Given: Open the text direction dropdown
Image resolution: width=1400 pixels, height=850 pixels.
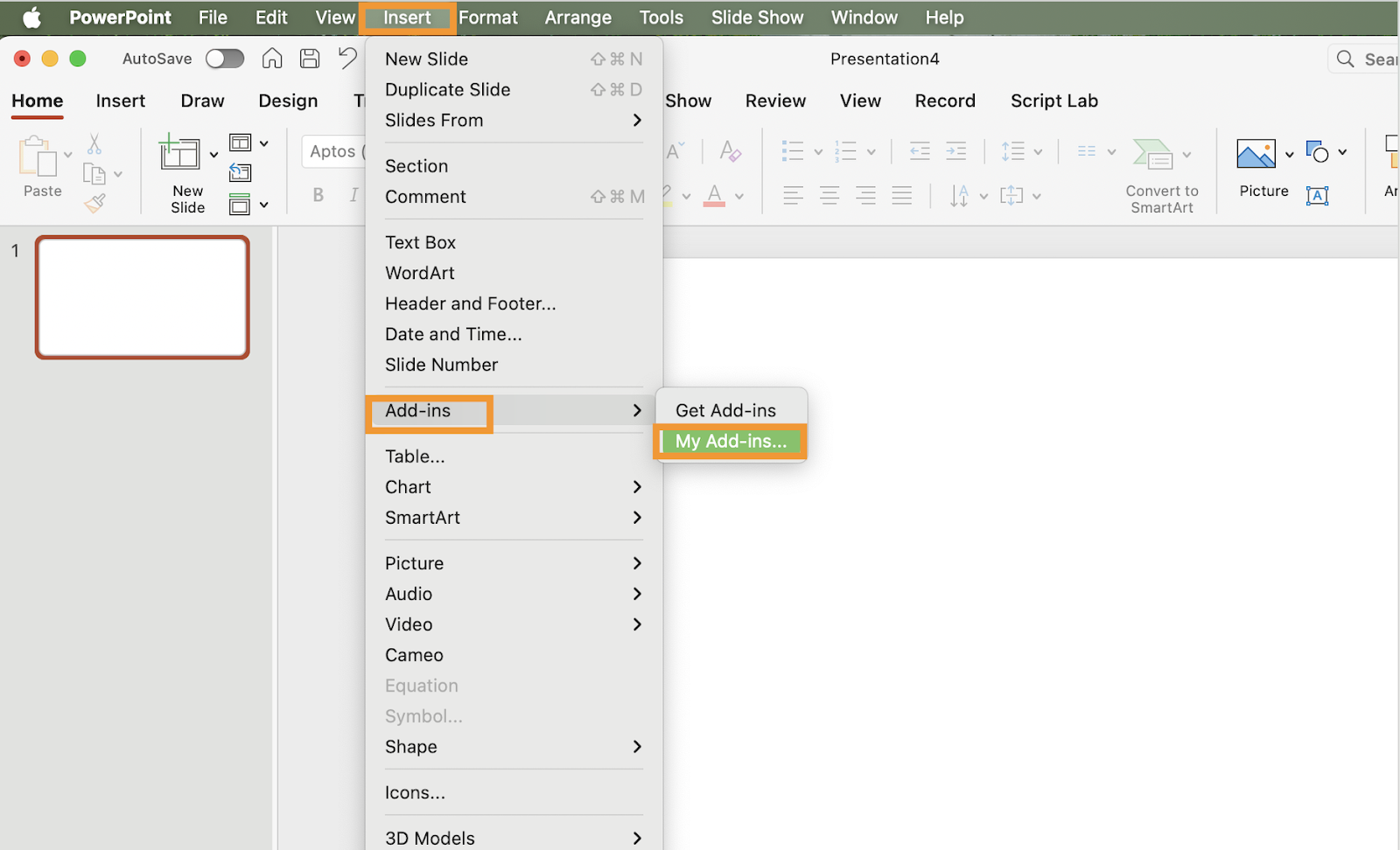Looking at the screenshot, I should [x=983, y=196].
